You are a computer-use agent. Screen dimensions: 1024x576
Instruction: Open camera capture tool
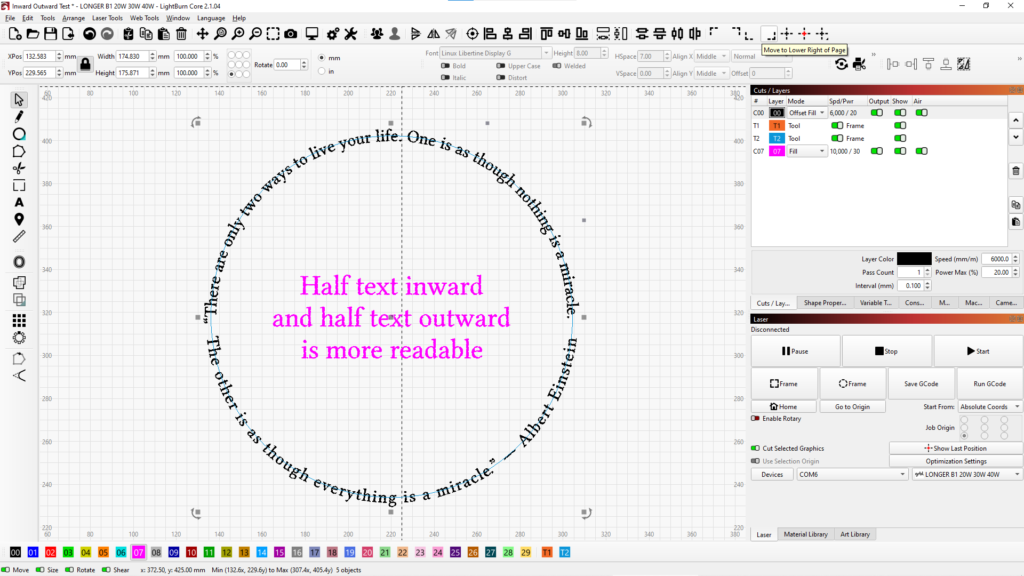[x=291, y=34]
